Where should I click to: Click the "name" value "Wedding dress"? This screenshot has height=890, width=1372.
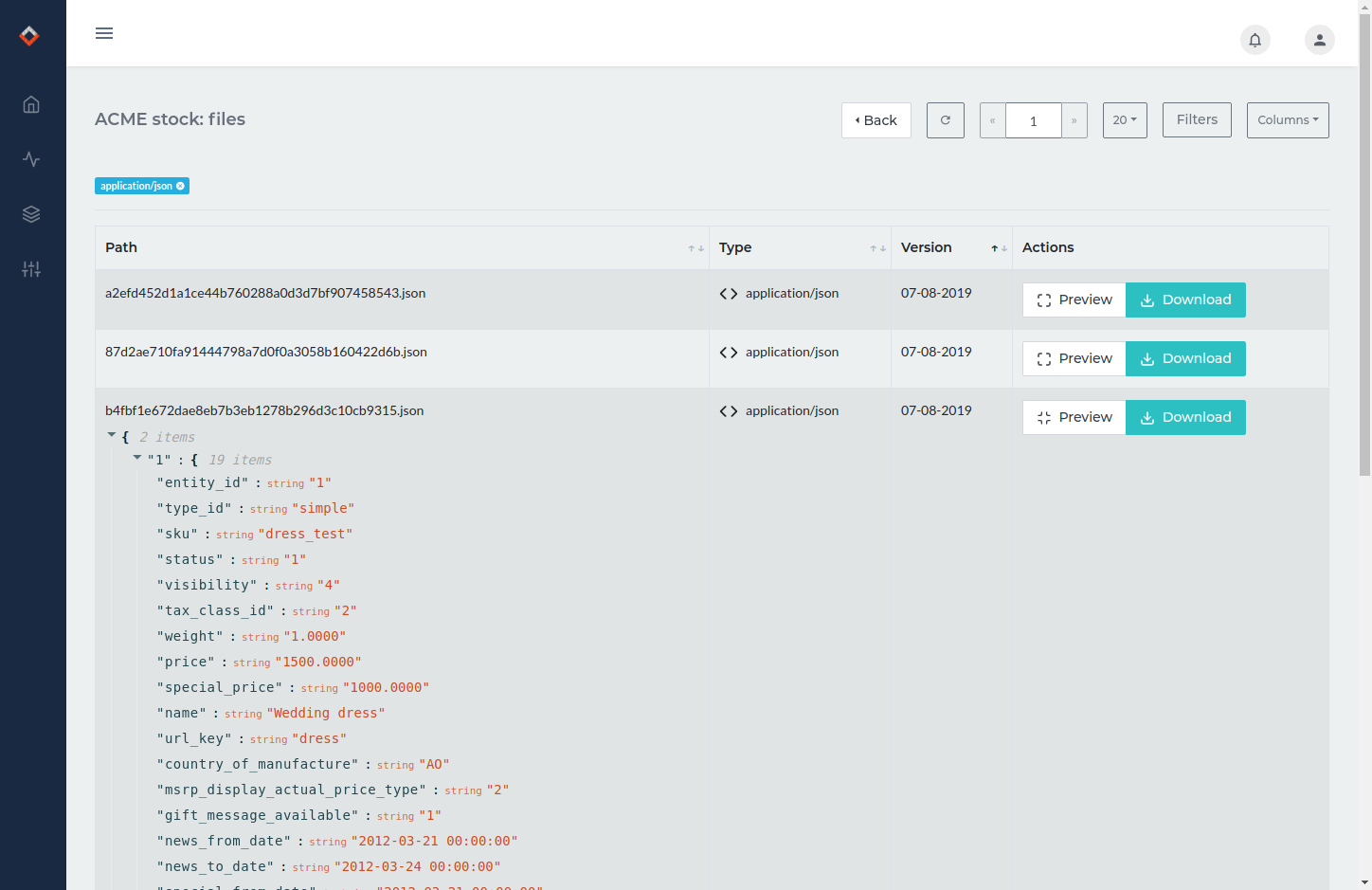(326, 714)
